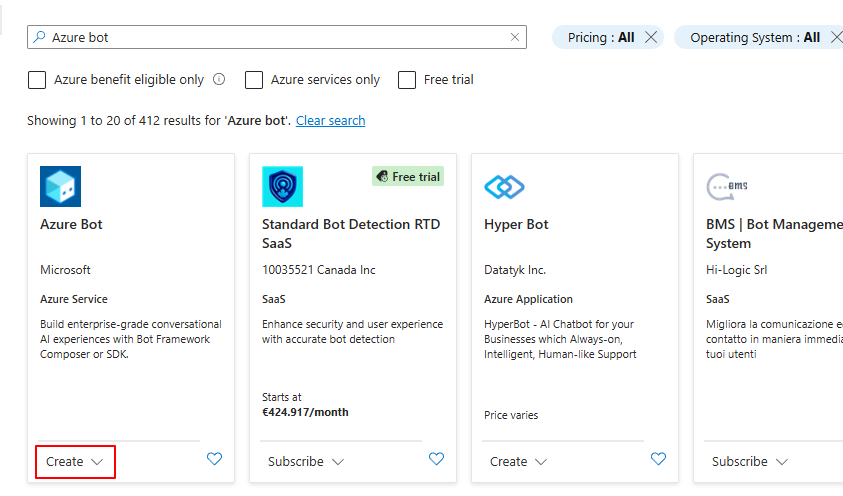Open the Azure Bot cube icon
The width and height of the screenshot is (843, 496).
pos(60,186)
